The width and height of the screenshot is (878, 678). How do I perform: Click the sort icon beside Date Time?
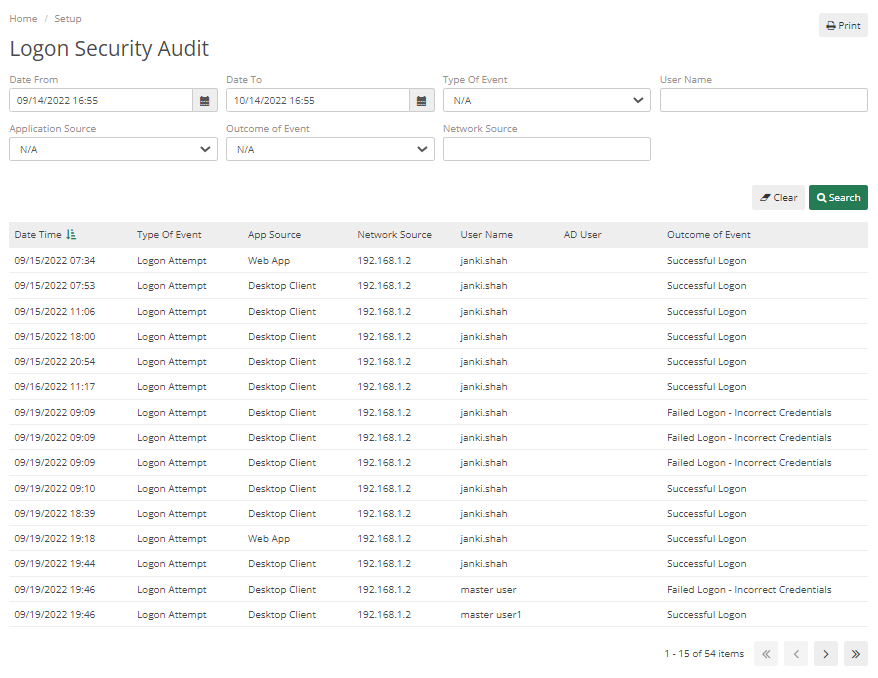click(70, 234)
